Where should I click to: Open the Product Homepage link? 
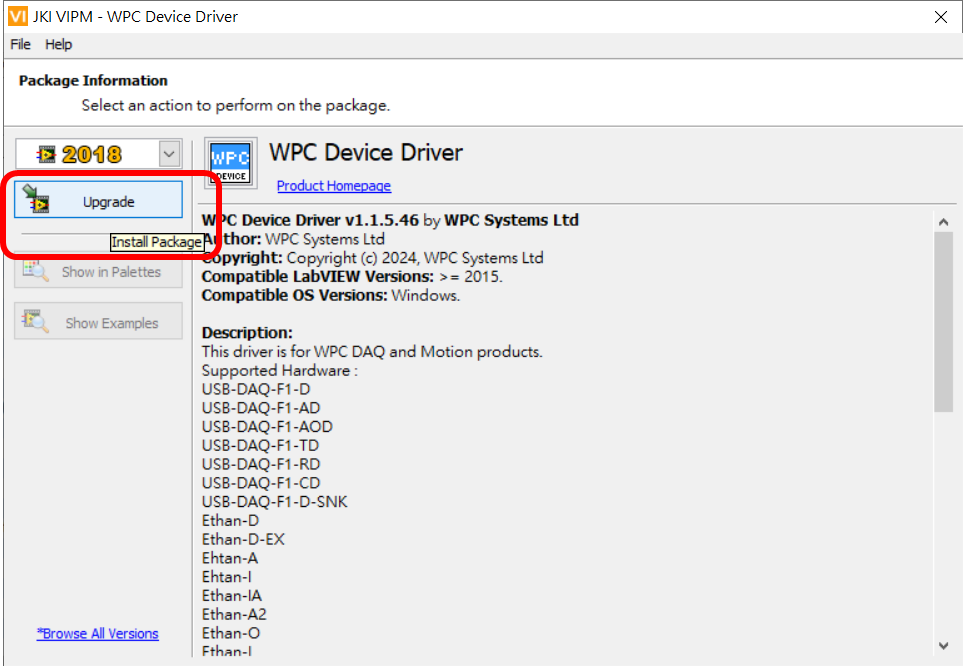click(x=333, y=186)
